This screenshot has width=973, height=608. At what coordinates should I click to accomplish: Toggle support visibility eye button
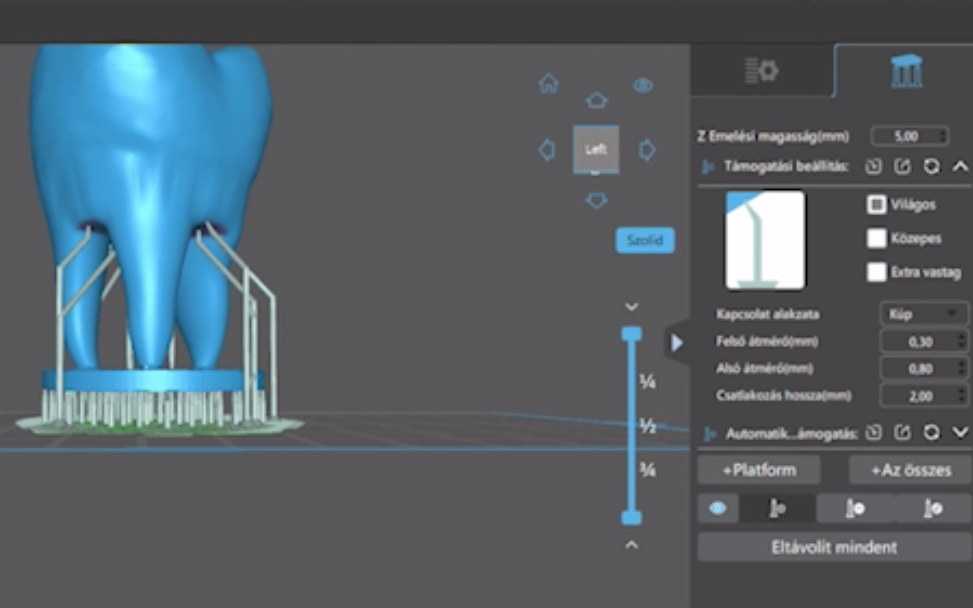718,509
